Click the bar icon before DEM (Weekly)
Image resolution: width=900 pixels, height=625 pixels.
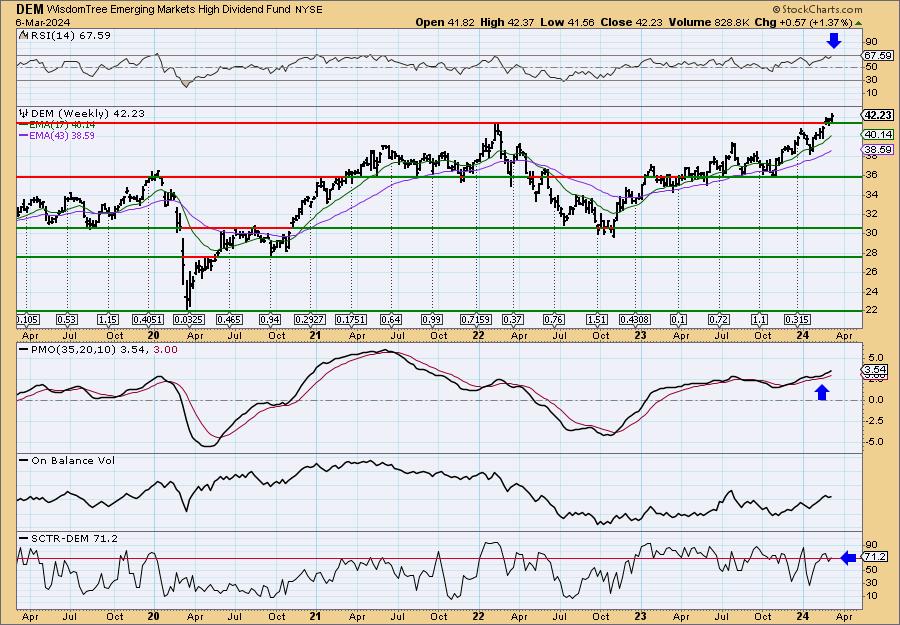(23, 113)
